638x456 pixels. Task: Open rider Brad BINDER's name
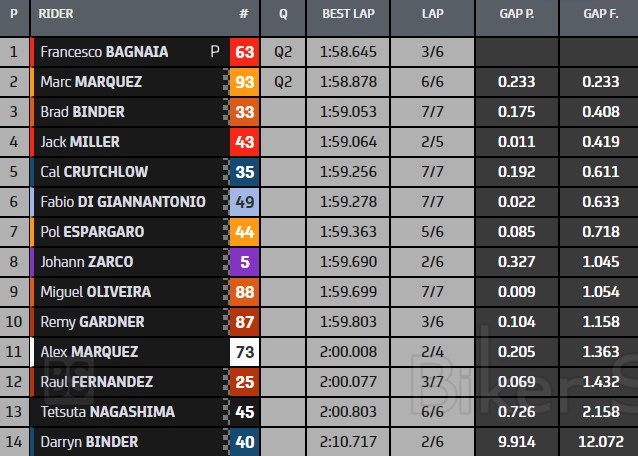(x=82, y=112)
